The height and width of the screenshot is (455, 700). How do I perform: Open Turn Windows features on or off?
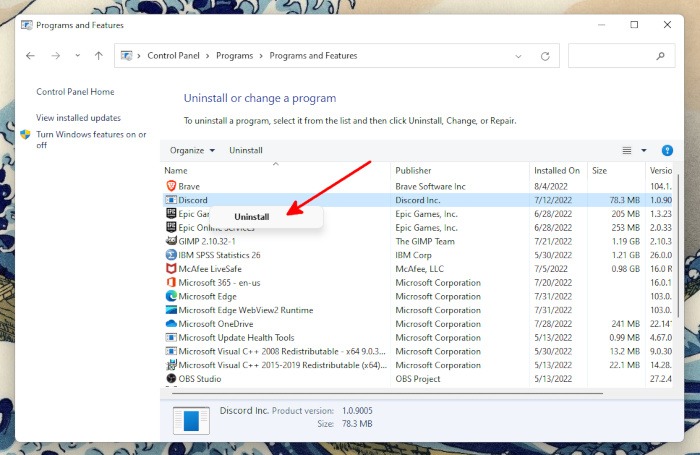(91, 139)
